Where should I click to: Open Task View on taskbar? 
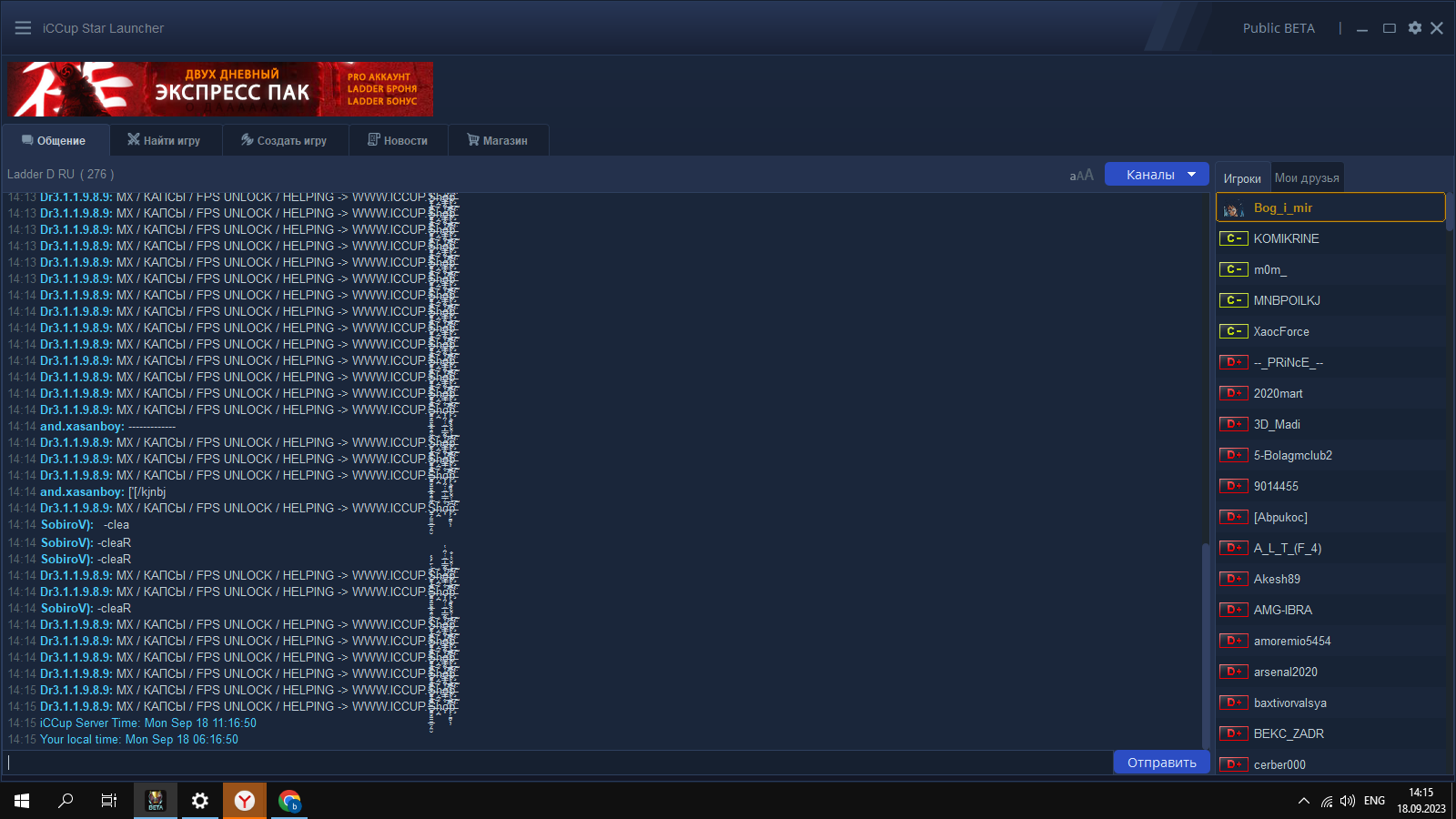tap(109, 801)
